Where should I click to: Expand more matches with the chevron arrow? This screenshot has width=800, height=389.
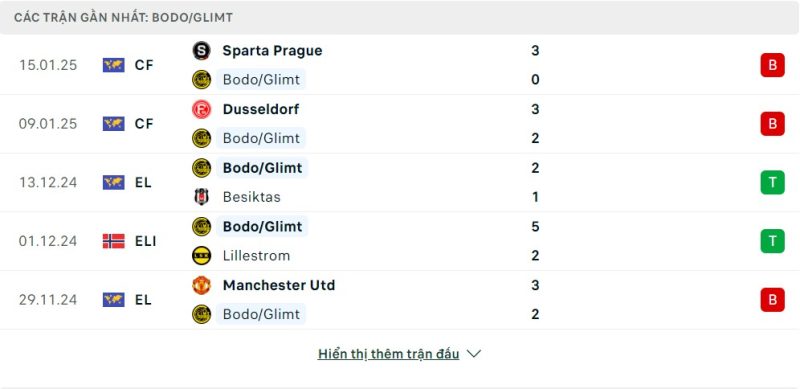pyautogui.click(x=474, y=354)
